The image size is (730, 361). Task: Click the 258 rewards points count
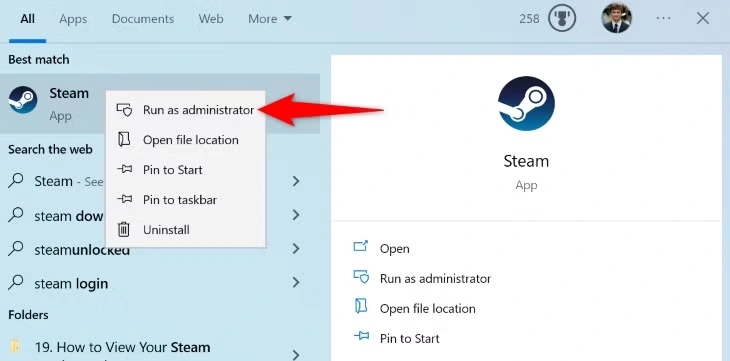coord(529,19)
